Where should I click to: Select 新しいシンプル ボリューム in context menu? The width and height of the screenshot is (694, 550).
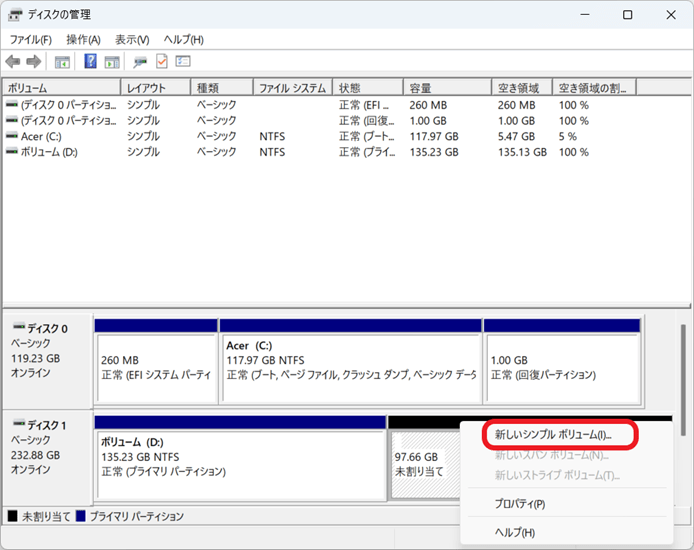coord(552,435)
